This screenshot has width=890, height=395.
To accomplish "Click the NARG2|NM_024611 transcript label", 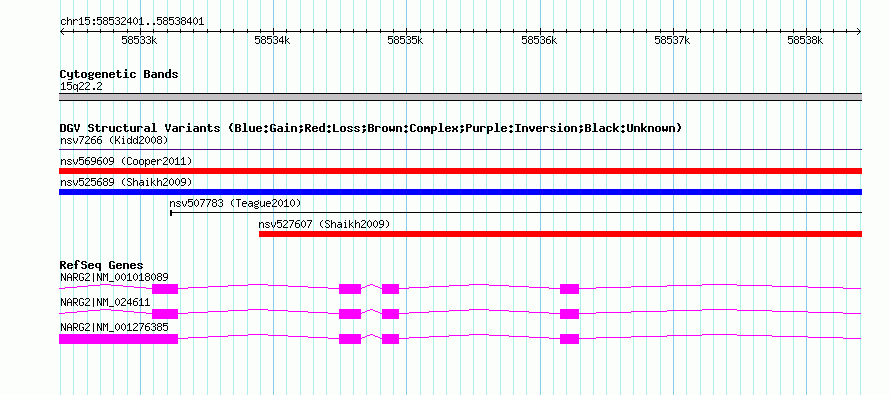I will [x=105, y=302].
